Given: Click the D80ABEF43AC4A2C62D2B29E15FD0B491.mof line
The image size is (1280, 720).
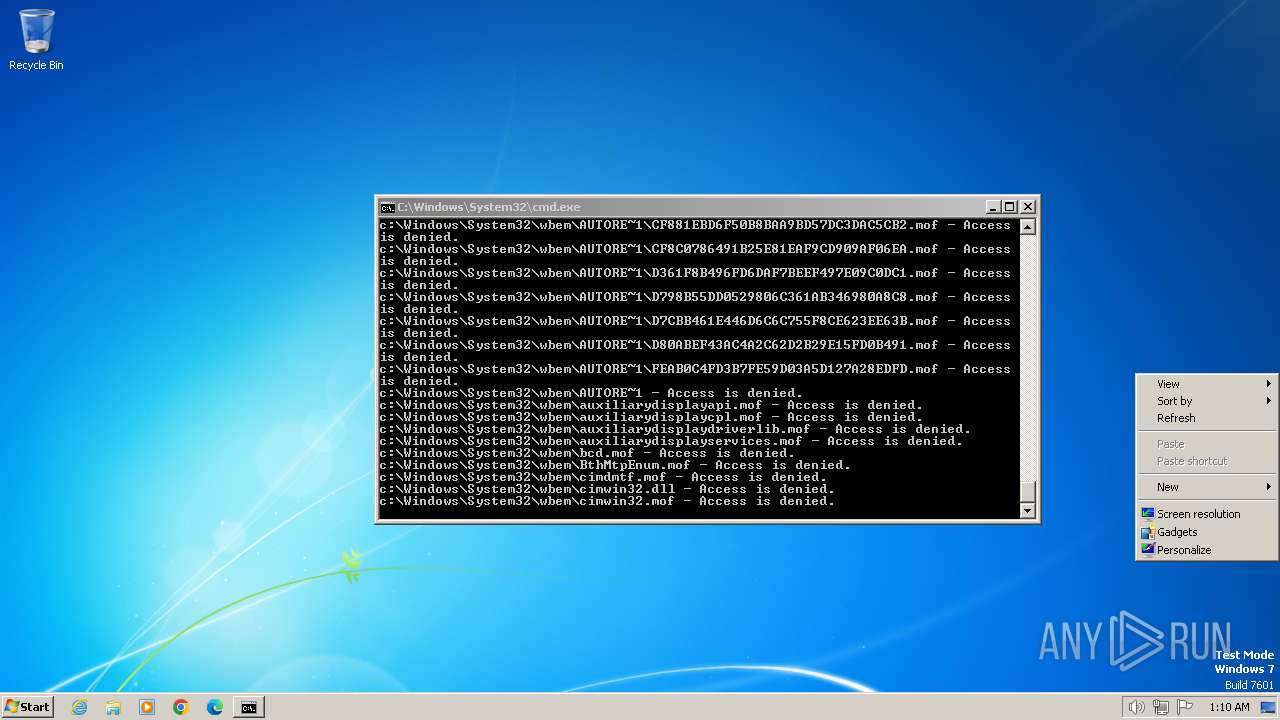Looking at the screenshot, I should [x=695, y=351].
